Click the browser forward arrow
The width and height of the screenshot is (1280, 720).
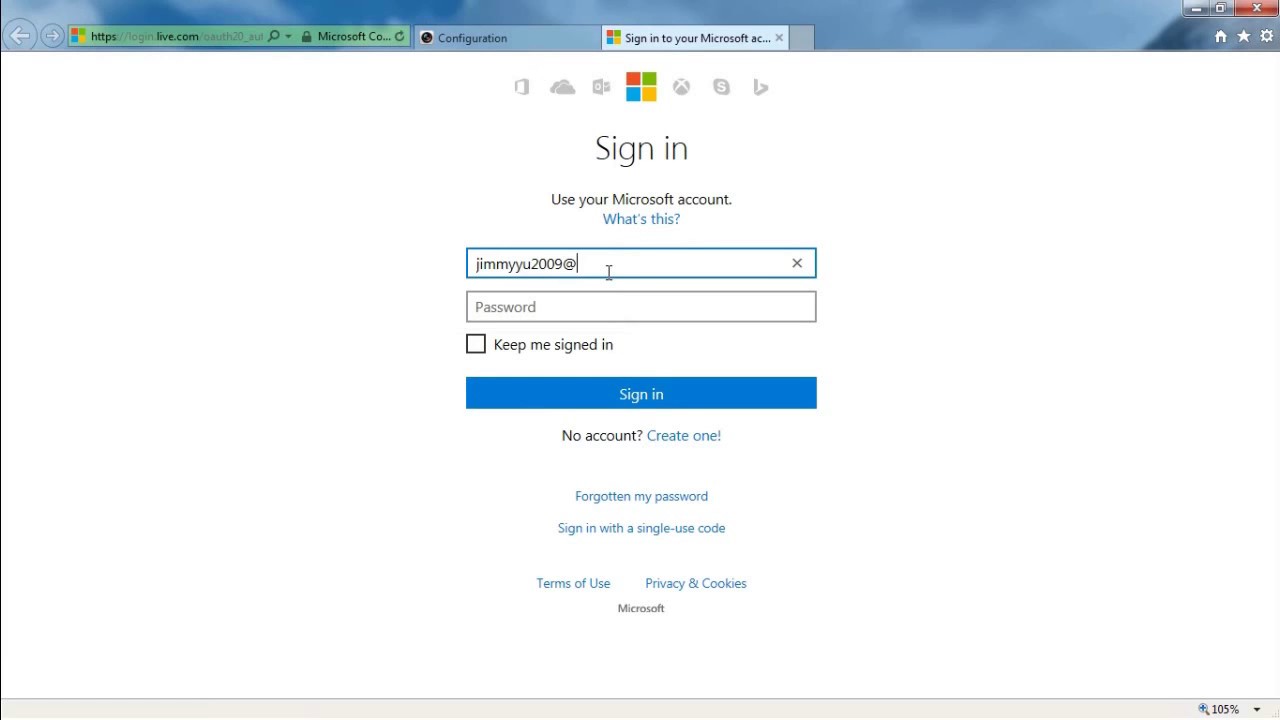[x=52, y=36]
